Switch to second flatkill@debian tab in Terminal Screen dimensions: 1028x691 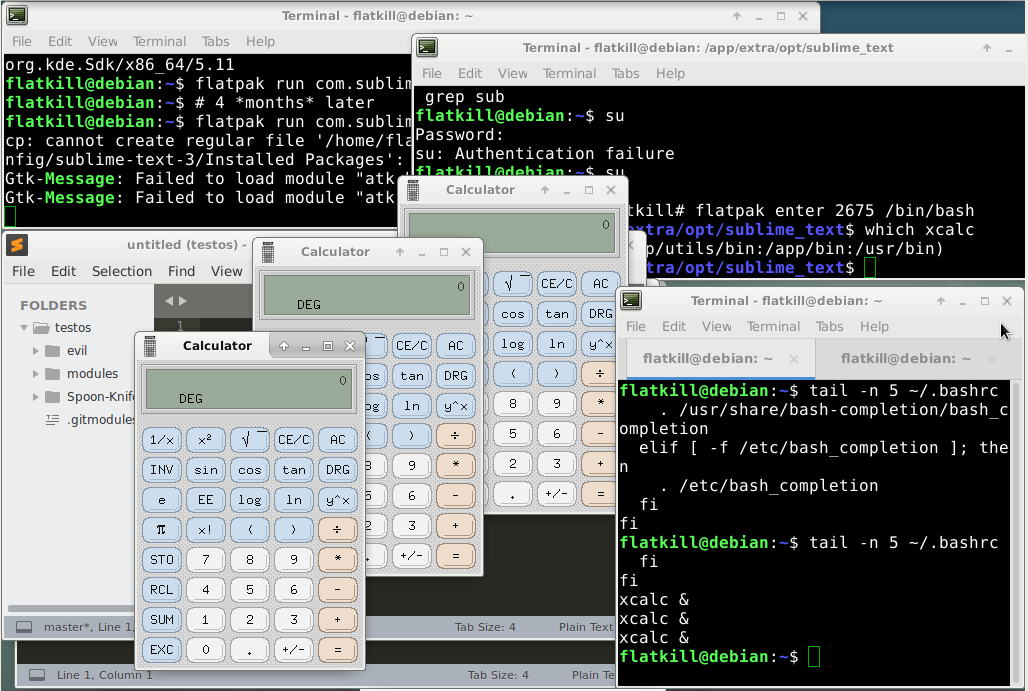905,359
